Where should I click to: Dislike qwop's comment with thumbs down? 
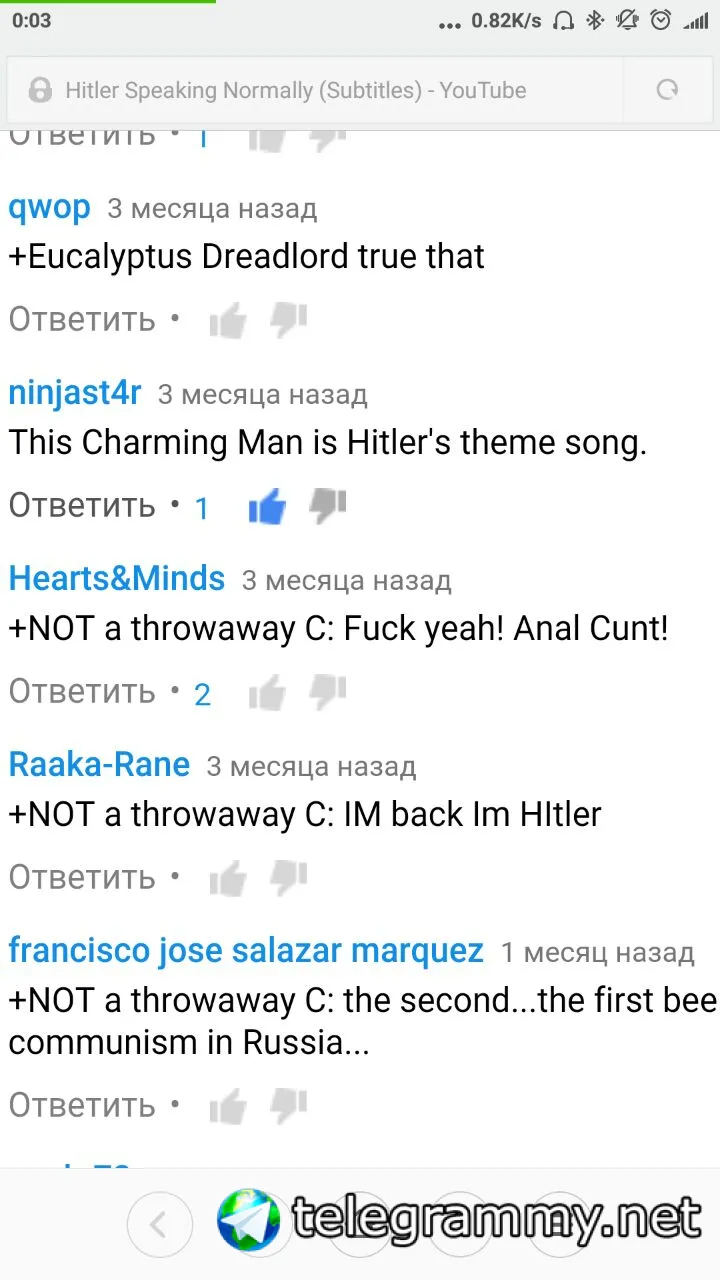coord(289,319)
